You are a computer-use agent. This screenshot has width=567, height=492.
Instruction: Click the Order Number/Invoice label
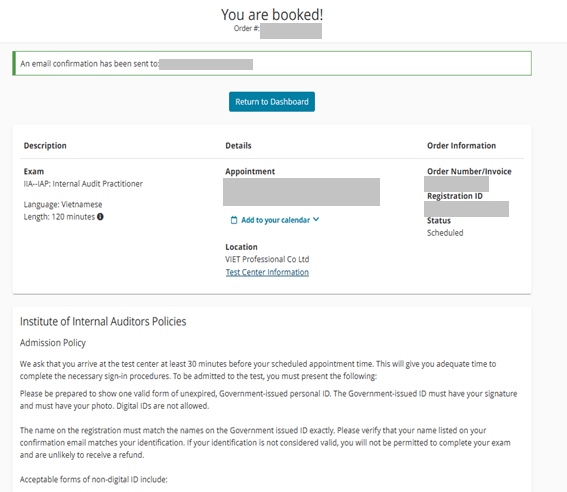469,171
